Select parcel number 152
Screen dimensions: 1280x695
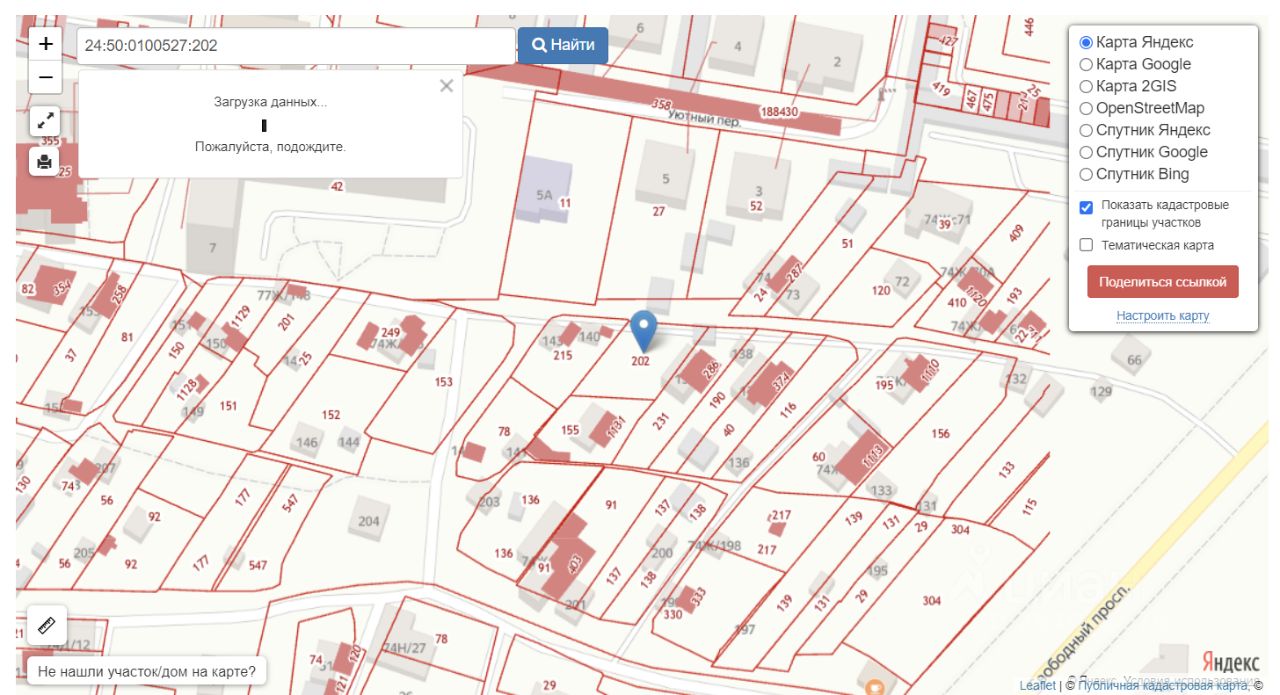331,415
